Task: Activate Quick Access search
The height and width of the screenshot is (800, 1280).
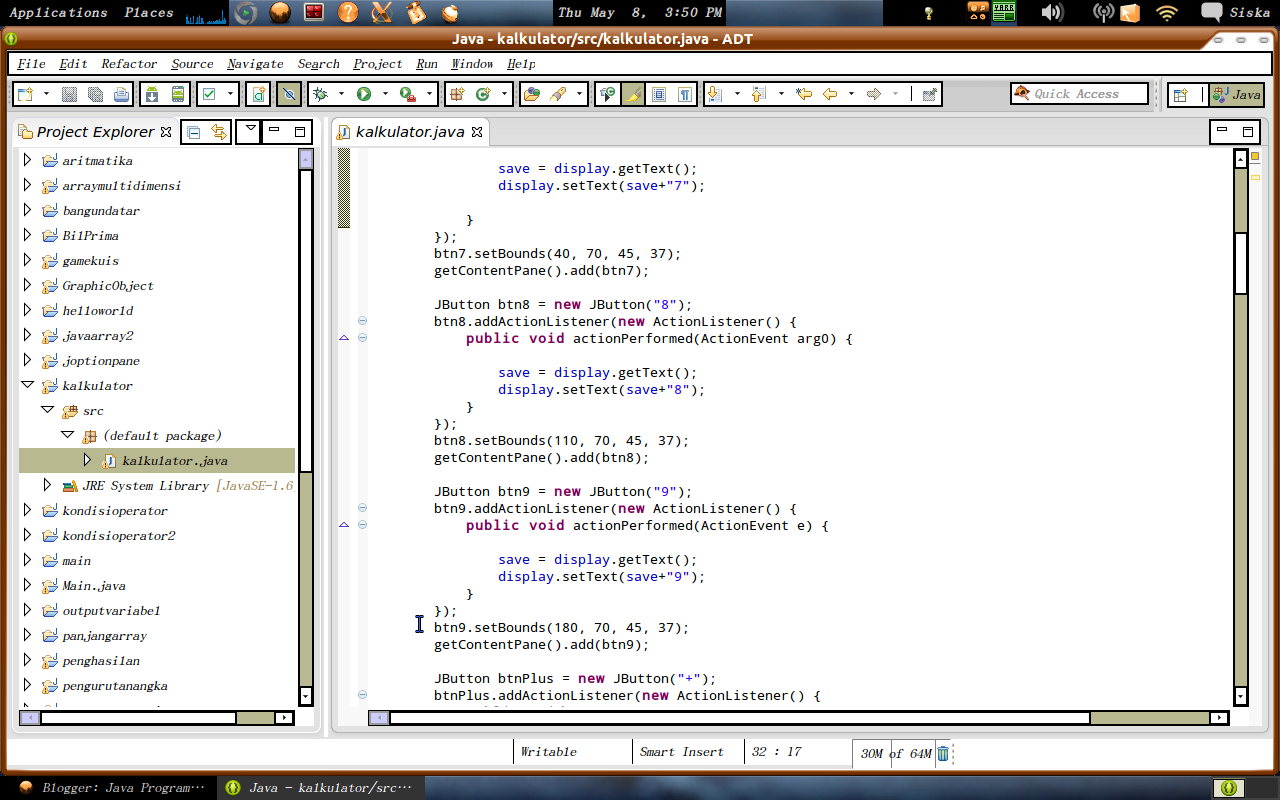Action: click(1080, 93)
